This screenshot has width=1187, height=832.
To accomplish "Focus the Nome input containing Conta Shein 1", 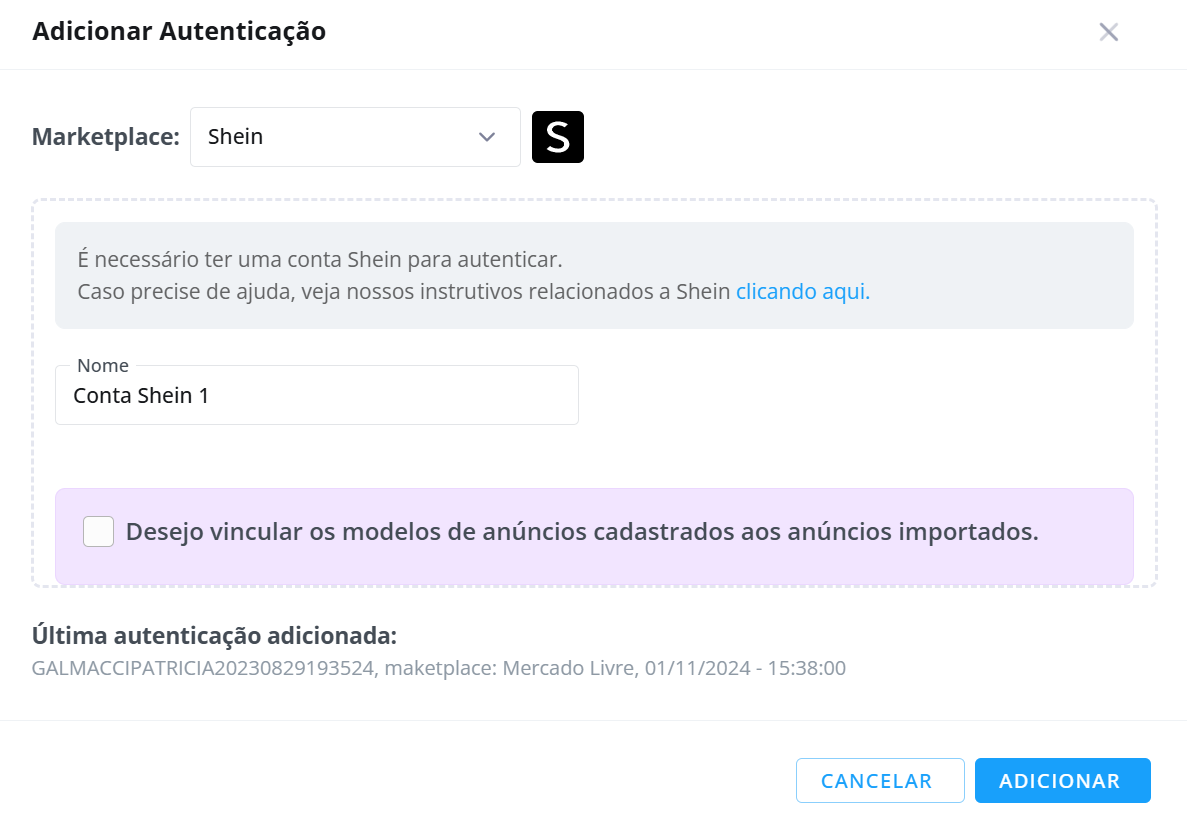I will click(317, 395).
